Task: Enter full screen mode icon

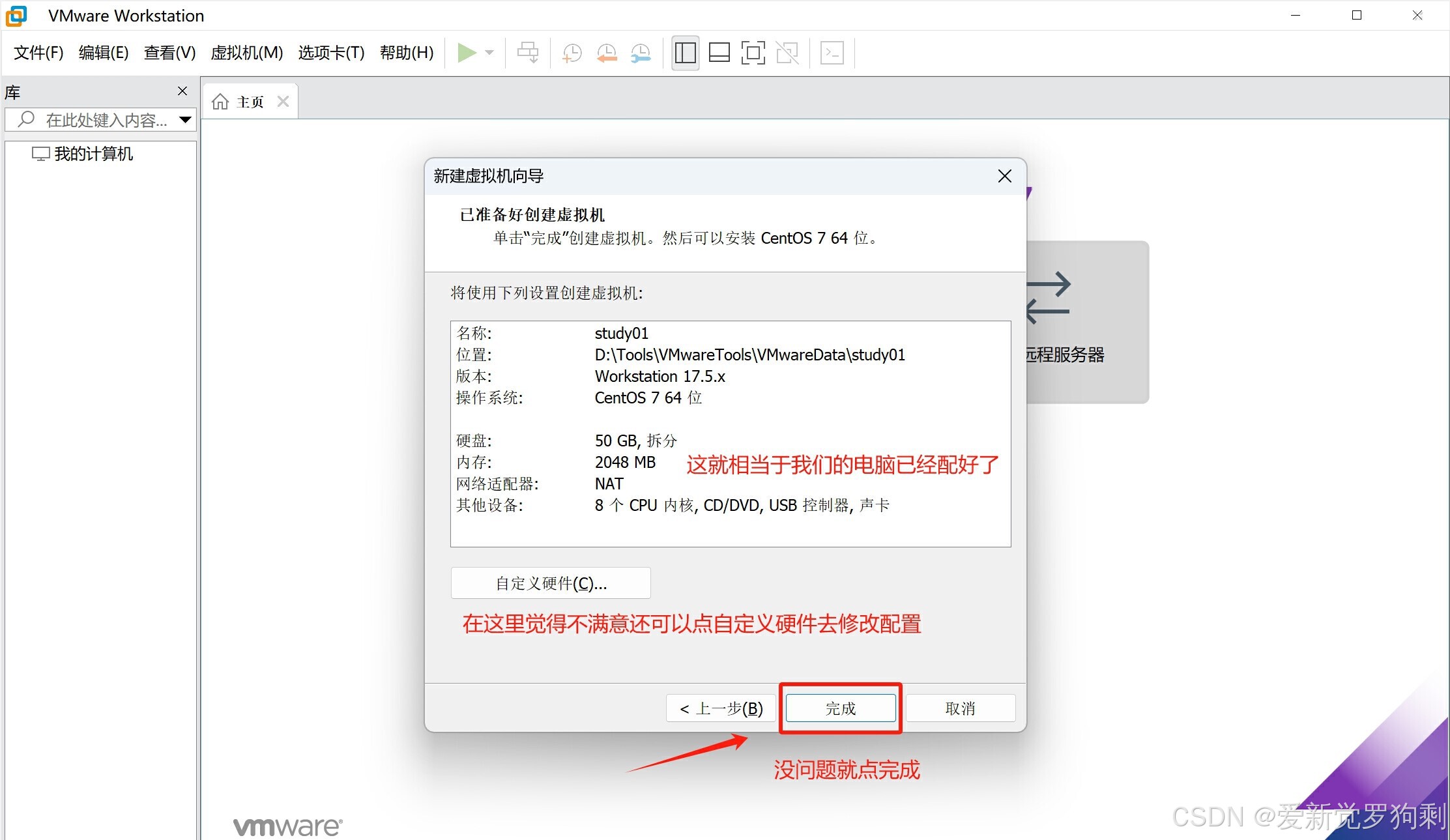Action: 753,53
